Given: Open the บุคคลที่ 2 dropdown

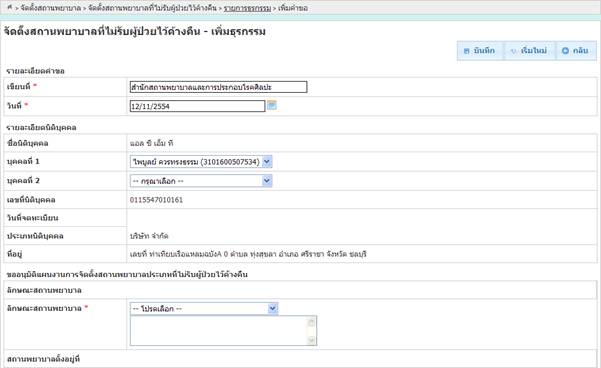Looking at the screenshot, I should pyautogui.click(x=201, y=181).
